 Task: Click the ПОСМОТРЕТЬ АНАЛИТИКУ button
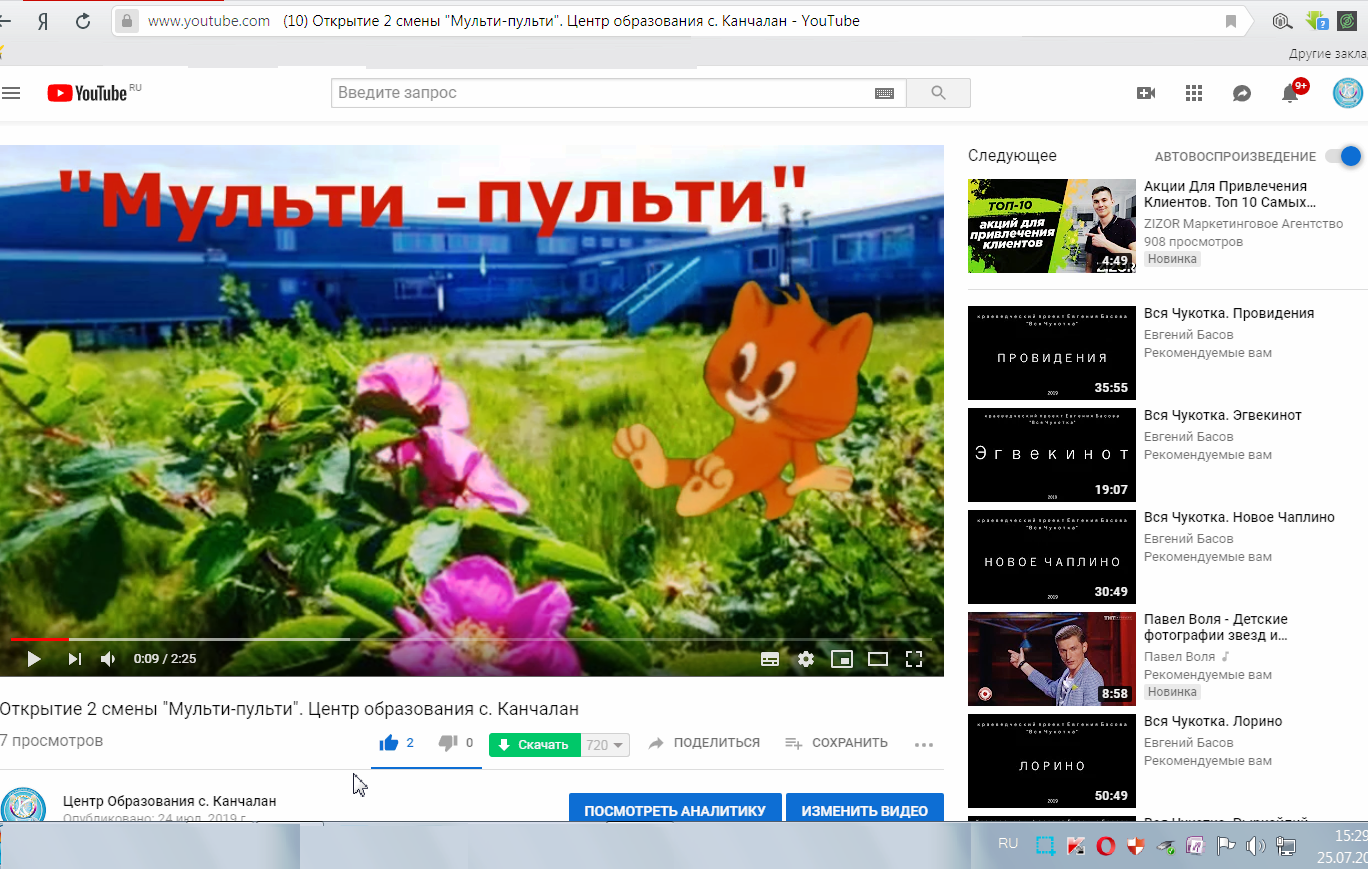pyautogui.click(x=675, y=809)
